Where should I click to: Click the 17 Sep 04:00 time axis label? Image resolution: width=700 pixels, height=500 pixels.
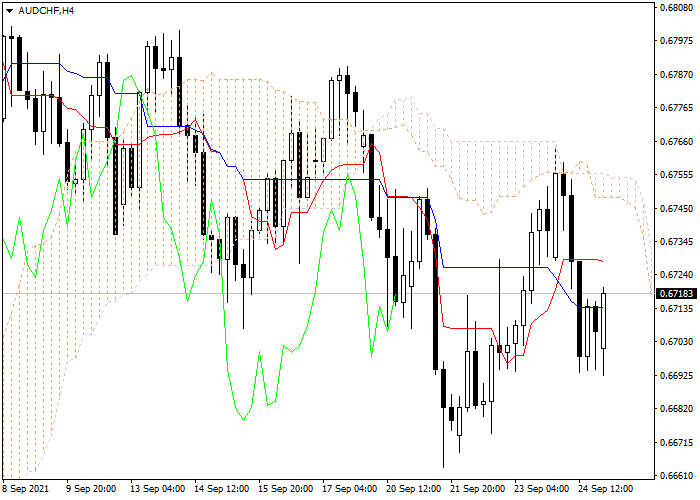[350, 489]
